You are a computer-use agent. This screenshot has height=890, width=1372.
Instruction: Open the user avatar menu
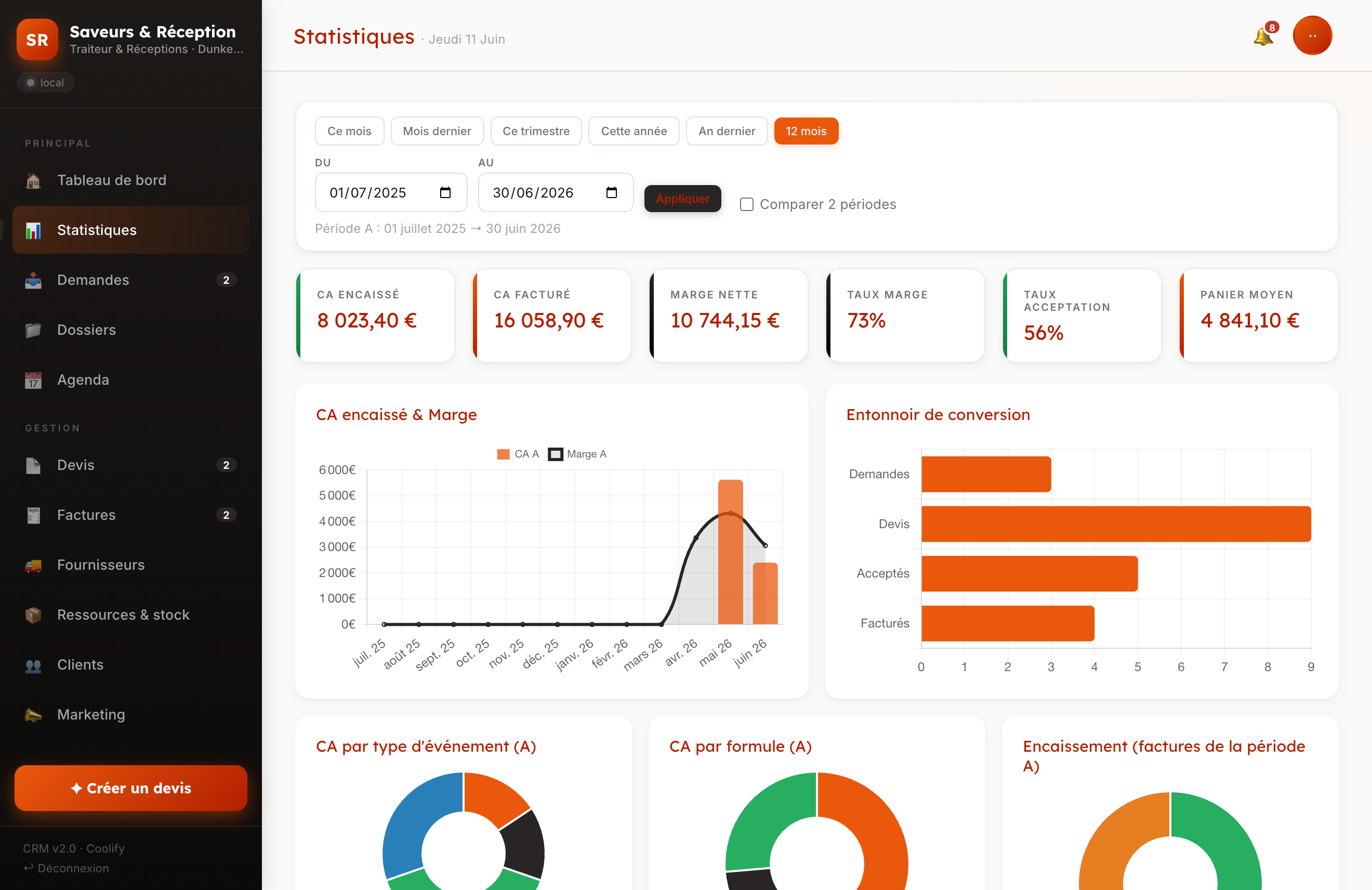coord(1312,36)
